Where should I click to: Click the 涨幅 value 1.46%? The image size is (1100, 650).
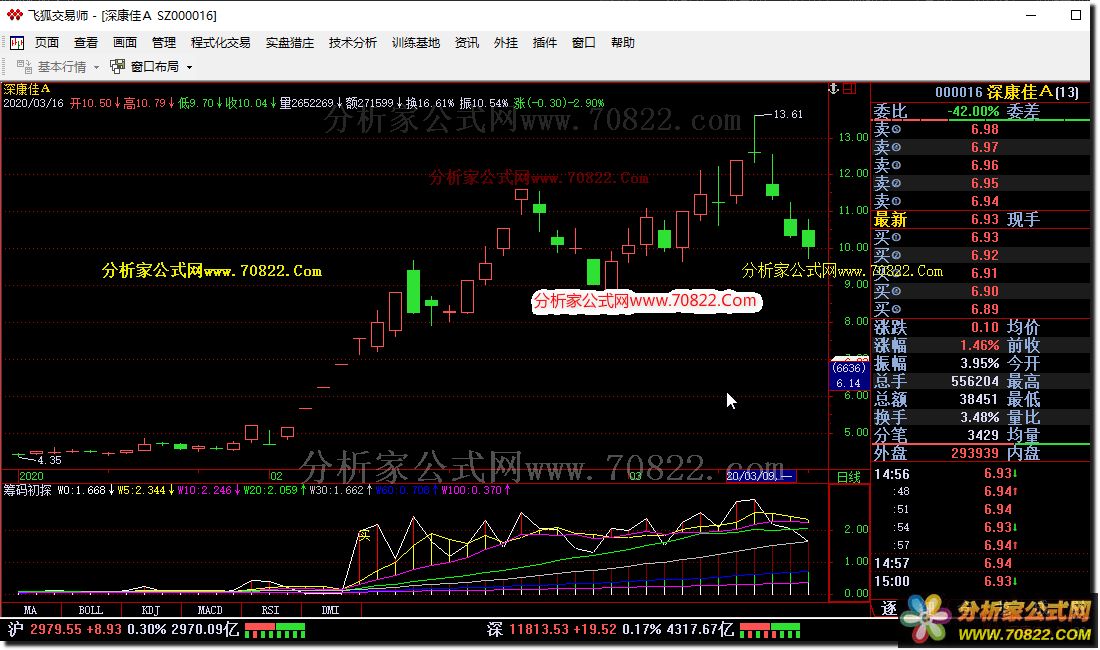(x=979, y=346)
